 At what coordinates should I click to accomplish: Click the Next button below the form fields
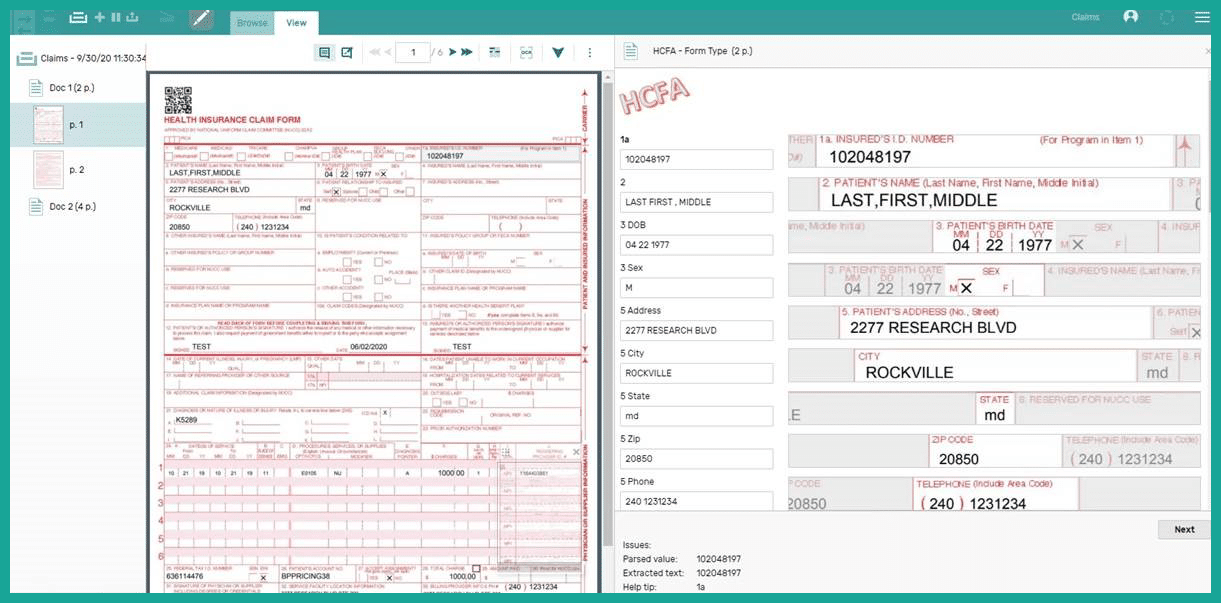click(1183, 528)
